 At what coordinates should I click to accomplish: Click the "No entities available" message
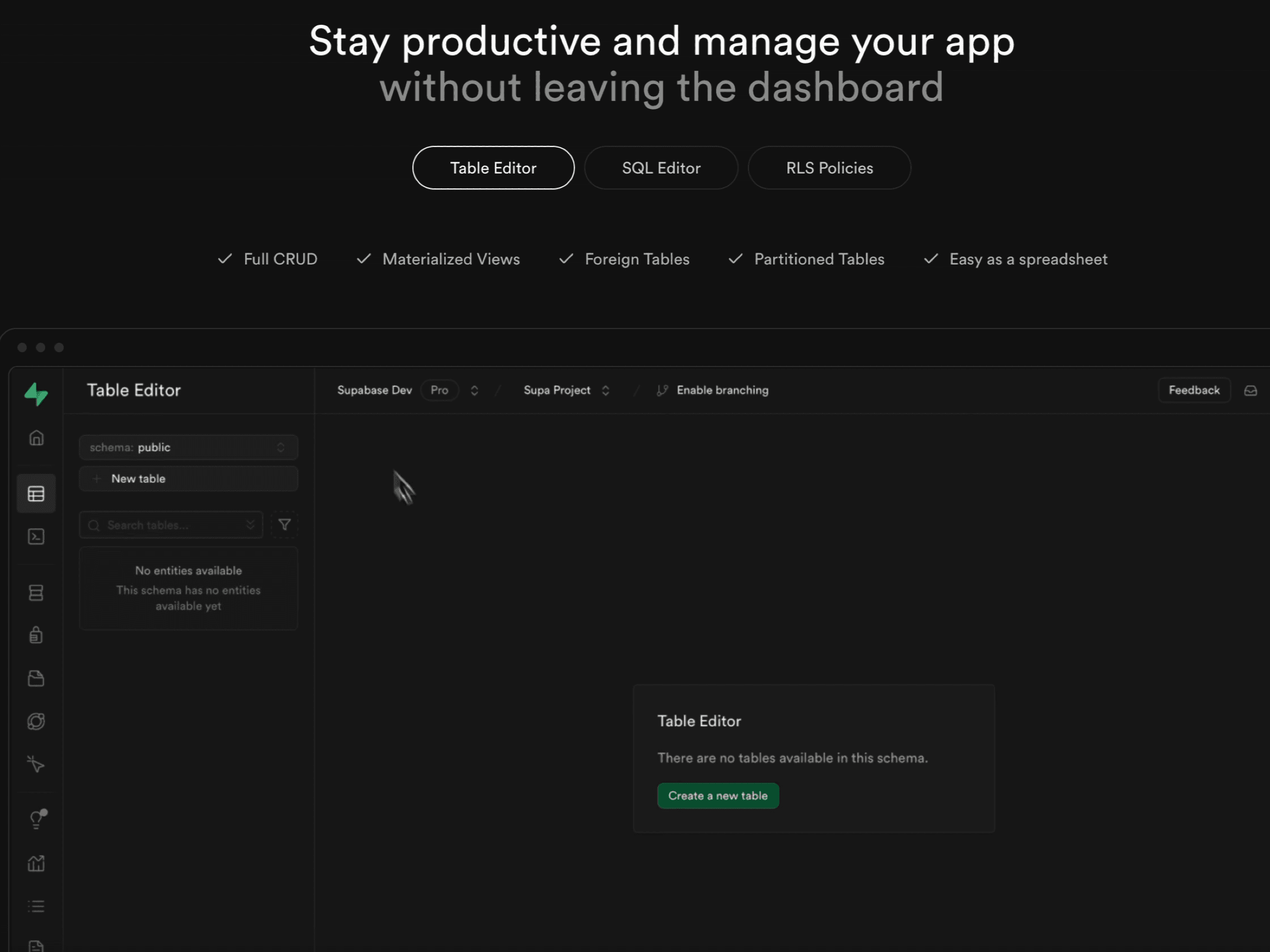(x=188, y=570)
